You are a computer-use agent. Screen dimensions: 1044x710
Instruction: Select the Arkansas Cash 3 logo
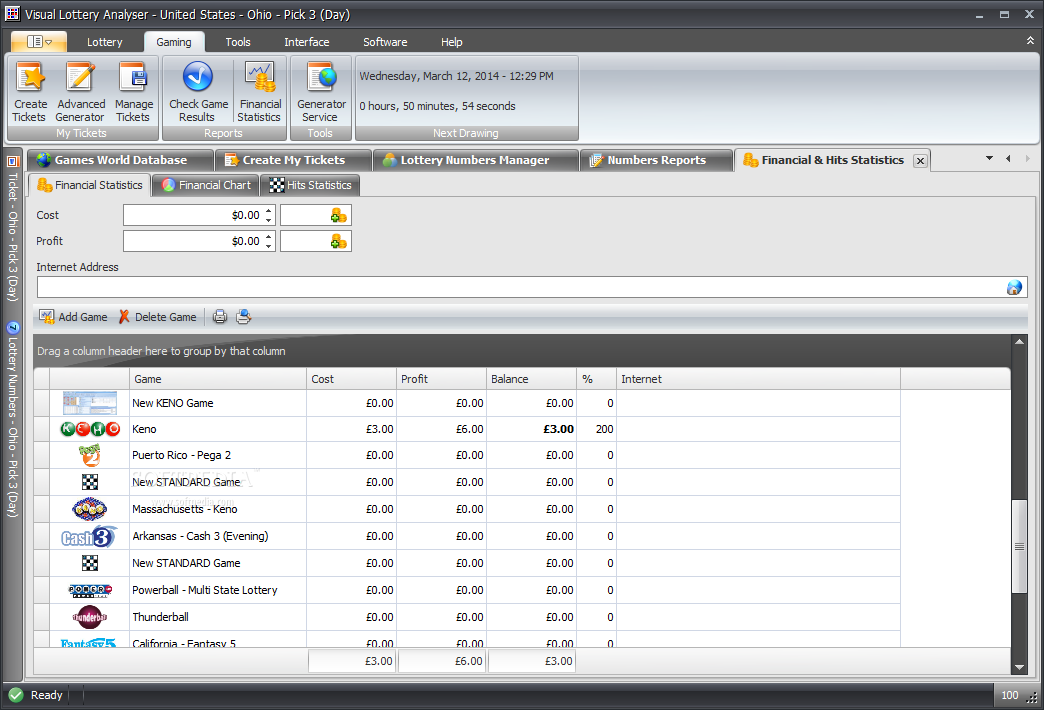click(89, 536)
